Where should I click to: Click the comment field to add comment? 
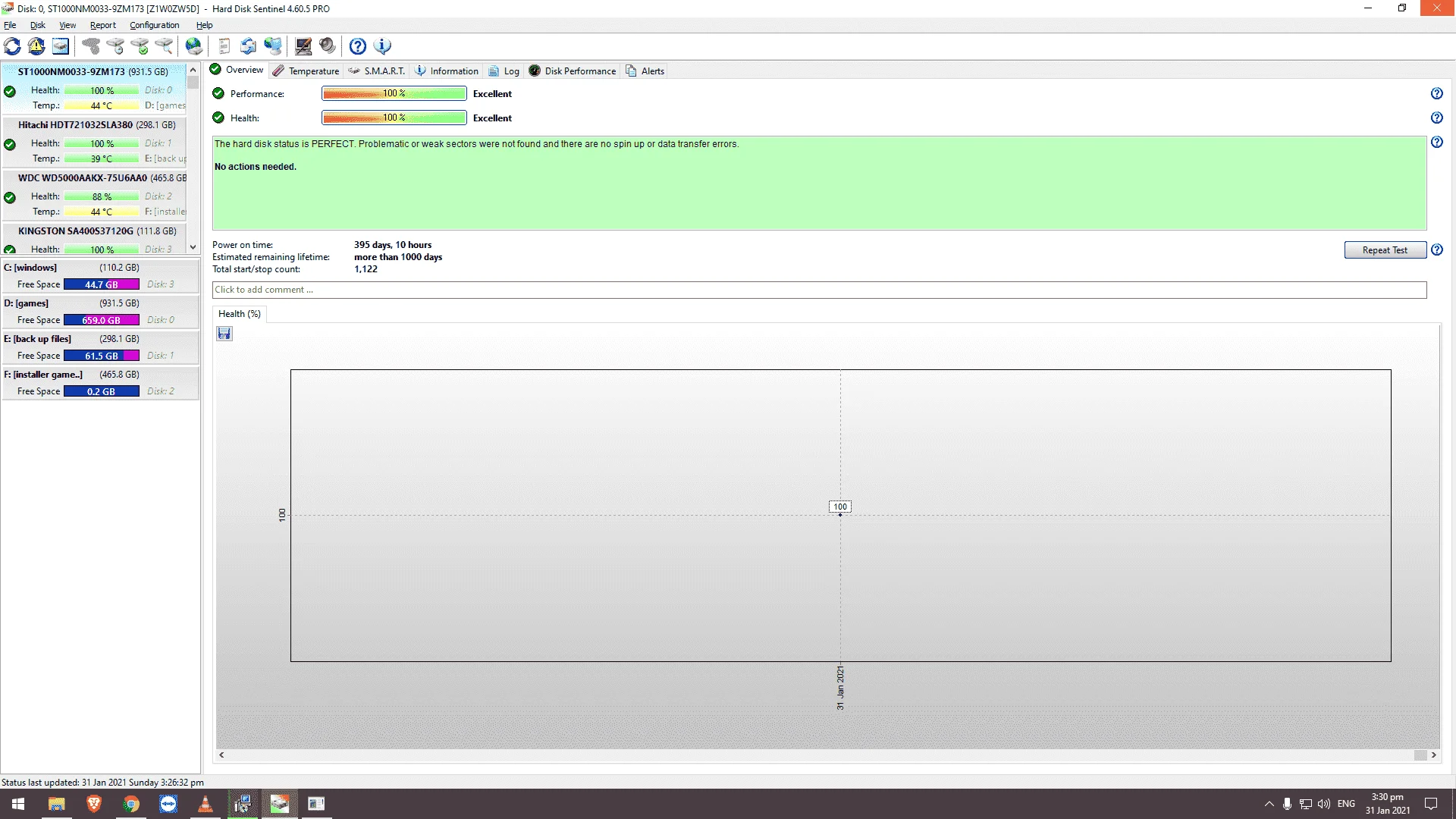pyautogui.click(x=819, y=290)
